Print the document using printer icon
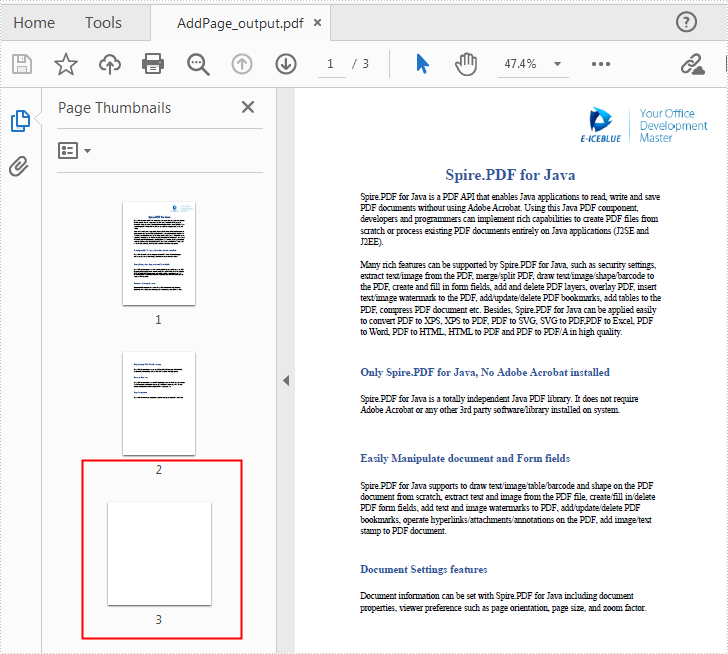The image size is (728, 654). 153,64
